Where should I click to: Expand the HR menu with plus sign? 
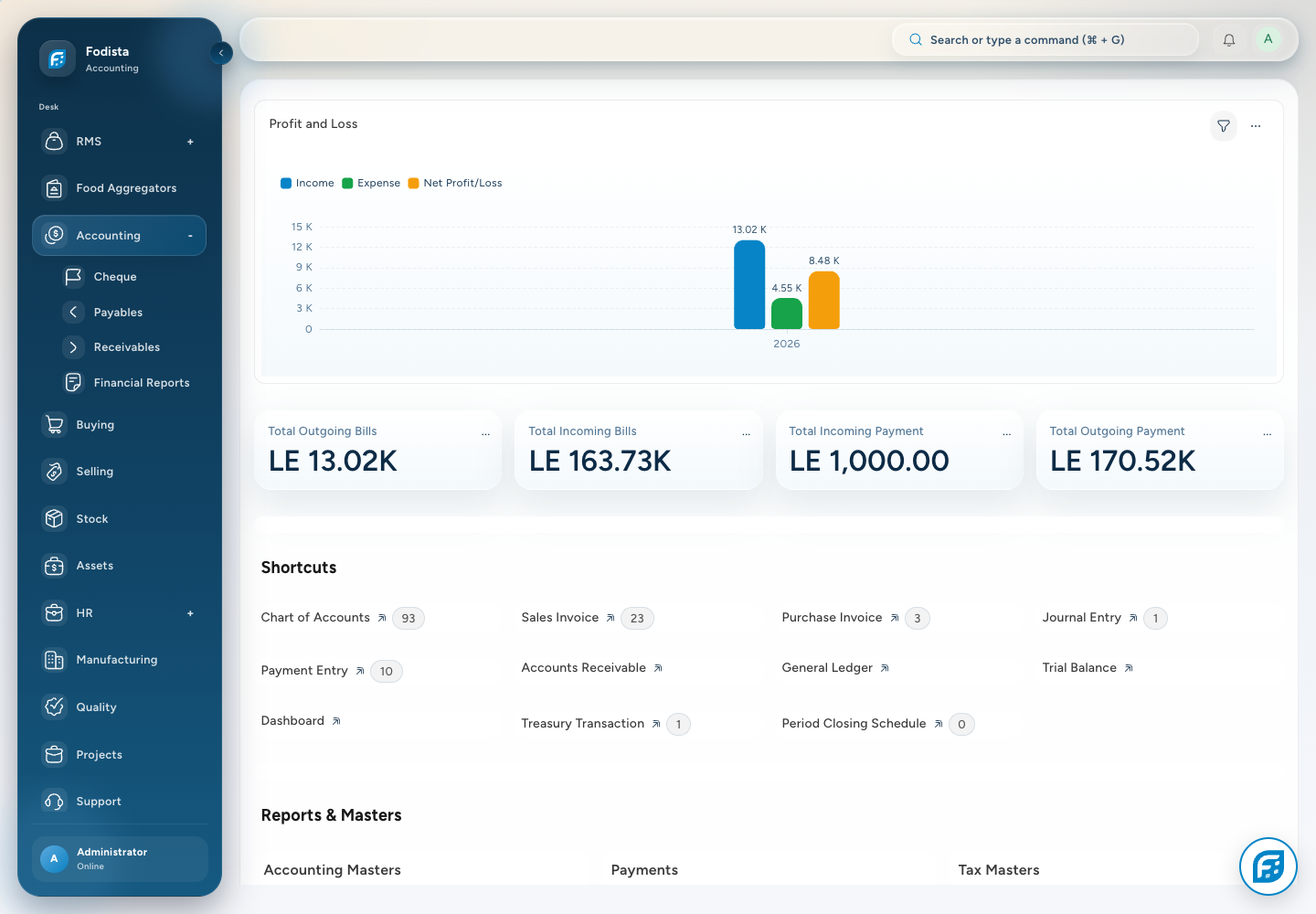click(190, 613)
